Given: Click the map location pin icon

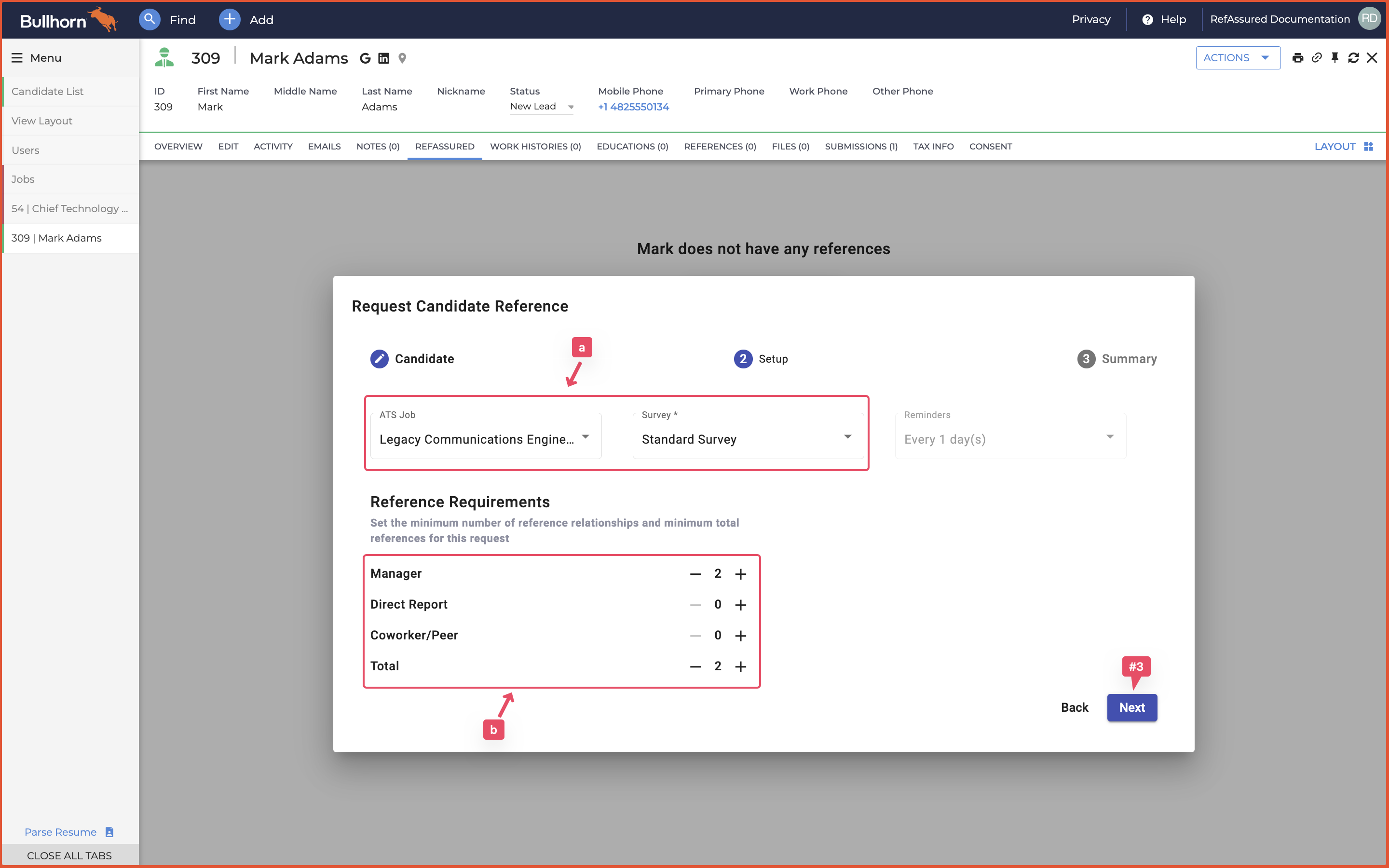Looking at the screenshot, I should (402, 58).
